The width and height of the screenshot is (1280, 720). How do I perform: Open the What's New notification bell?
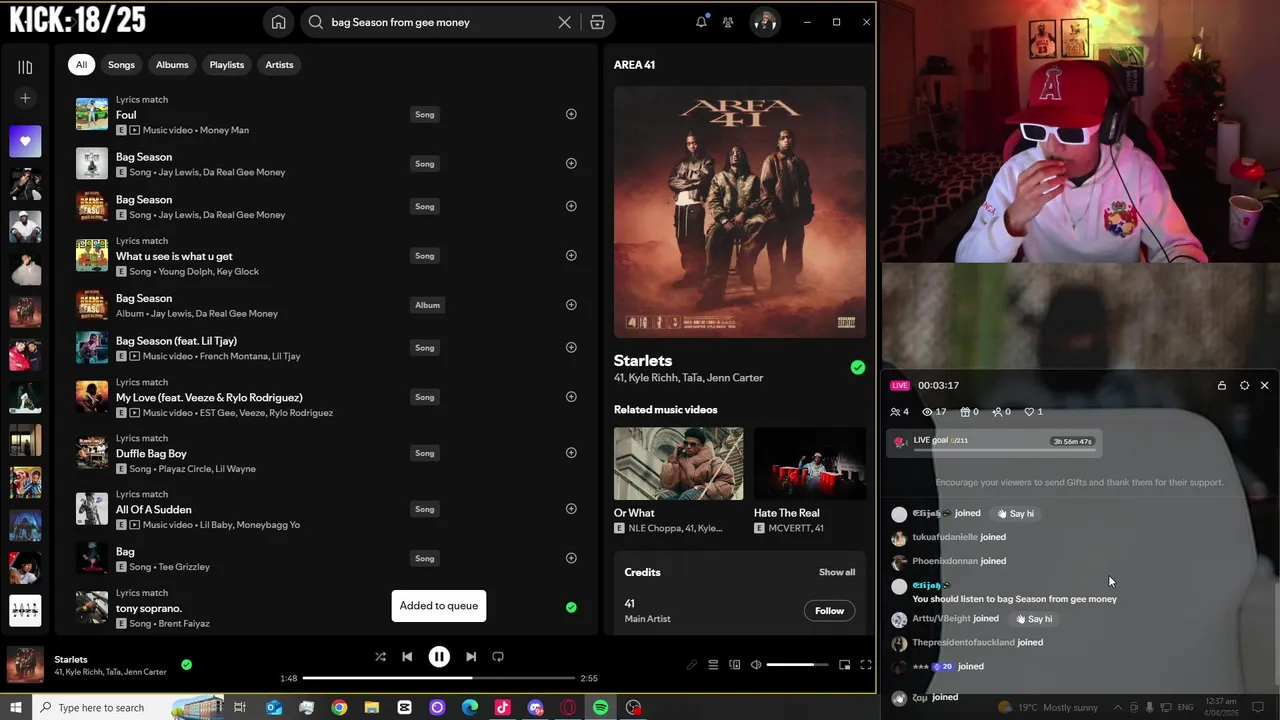(701, 22)
